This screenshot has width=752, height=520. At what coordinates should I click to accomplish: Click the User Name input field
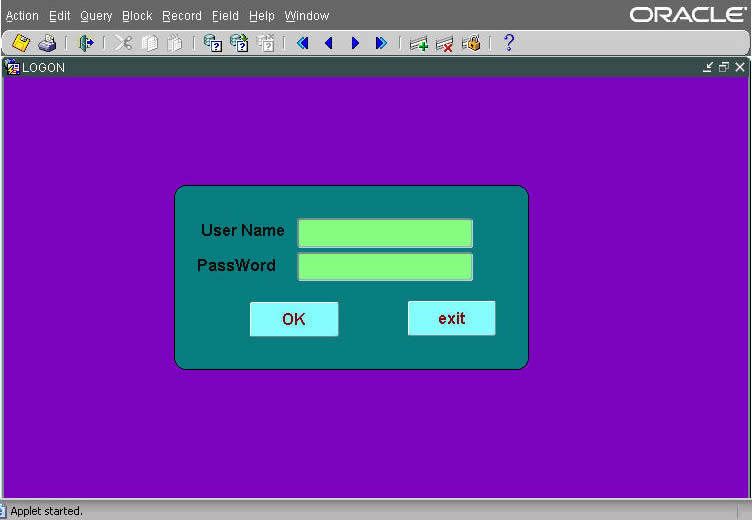[x=385, y=233]
